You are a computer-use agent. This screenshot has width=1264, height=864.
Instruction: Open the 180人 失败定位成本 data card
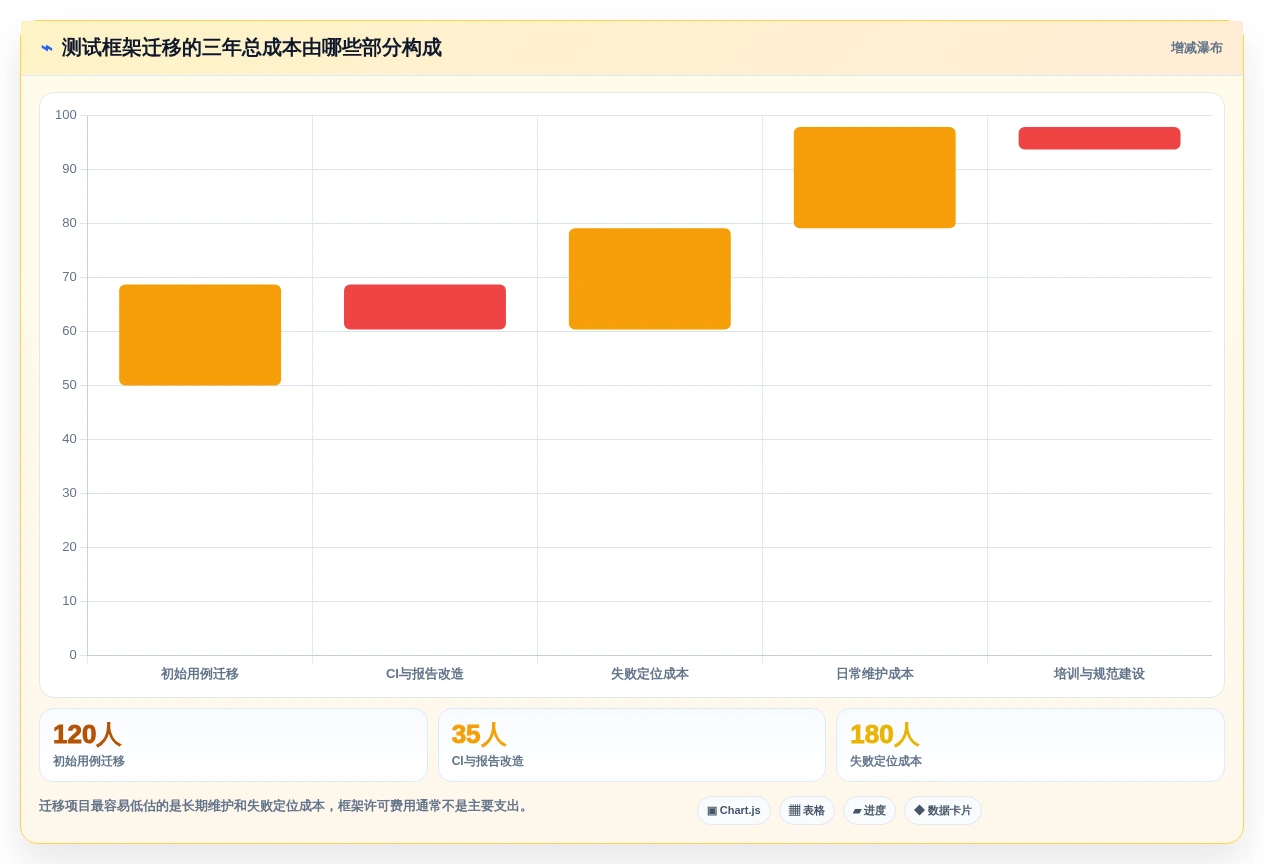pos(1030,745)
